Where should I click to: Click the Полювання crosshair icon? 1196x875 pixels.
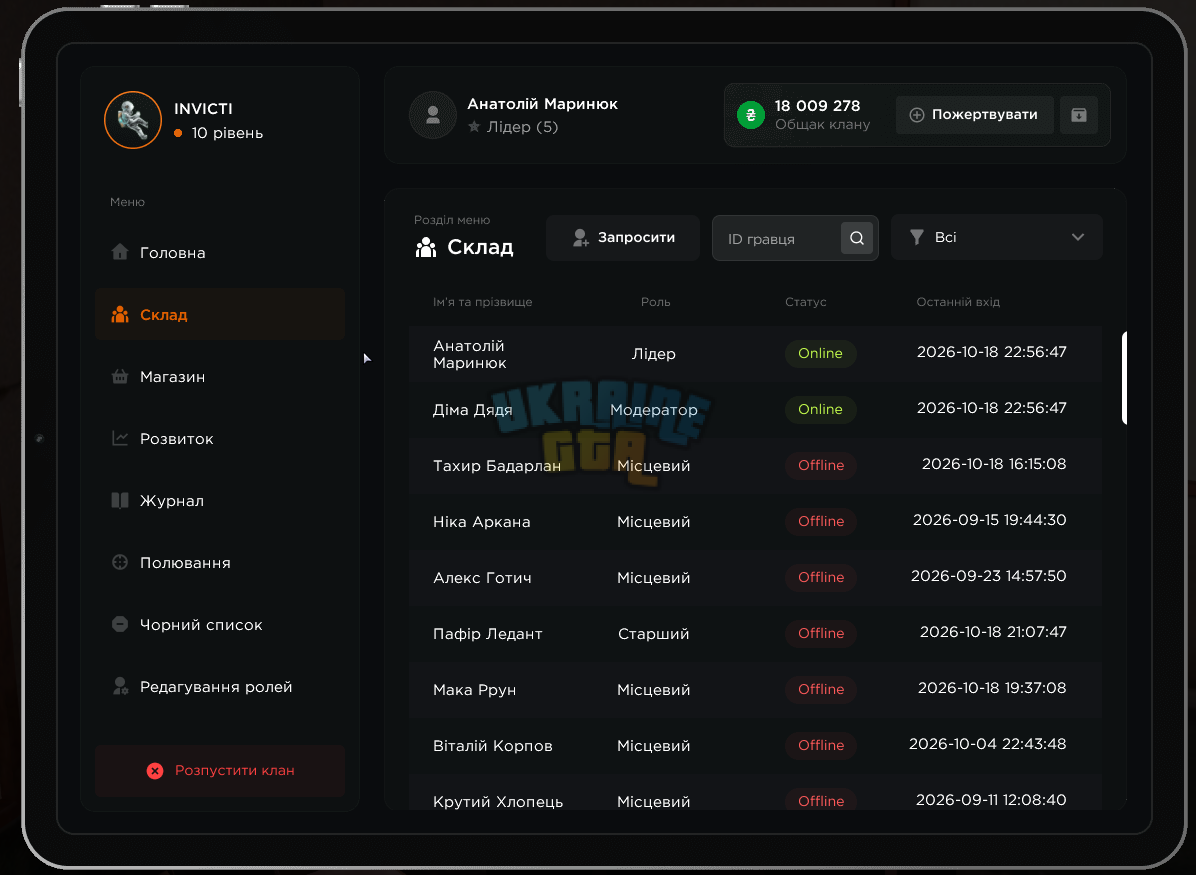[120, 562]
